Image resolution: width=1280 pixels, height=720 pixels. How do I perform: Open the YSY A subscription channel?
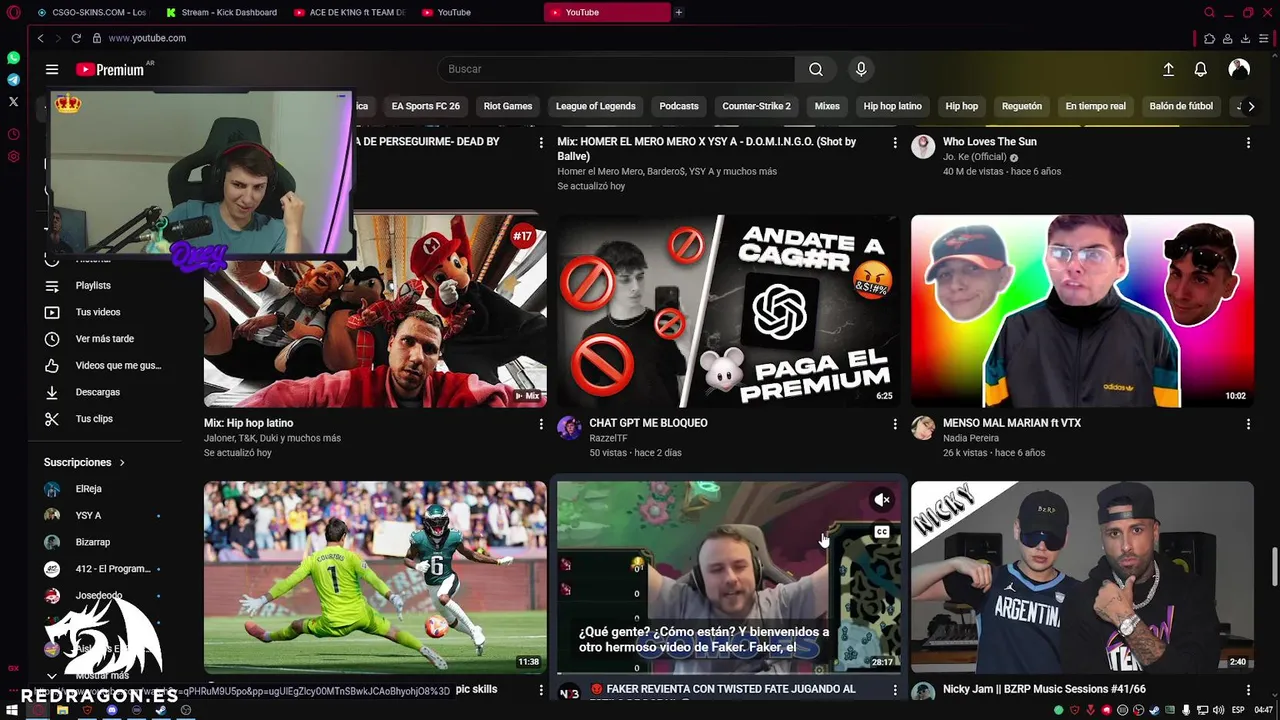pos(88,516)
